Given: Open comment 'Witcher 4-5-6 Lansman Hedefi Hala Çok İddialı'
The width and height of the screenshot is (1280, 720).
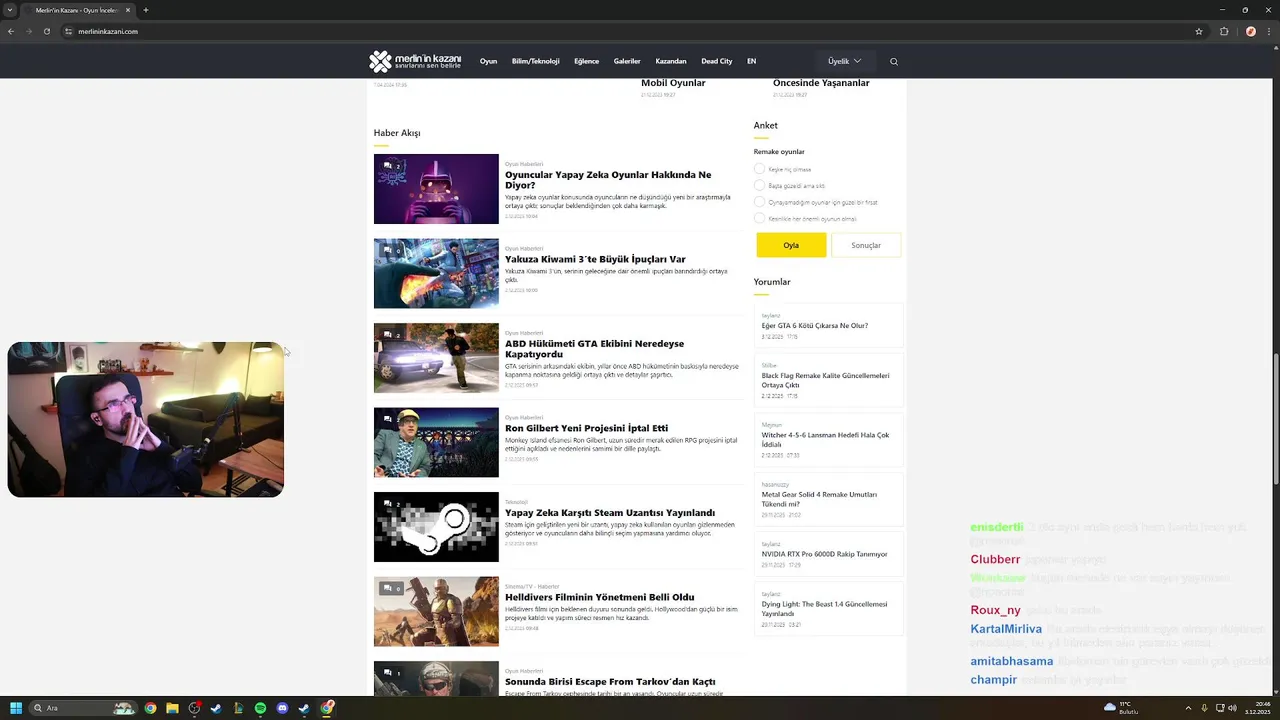Looking at the screenshot, I should [825, 440].
